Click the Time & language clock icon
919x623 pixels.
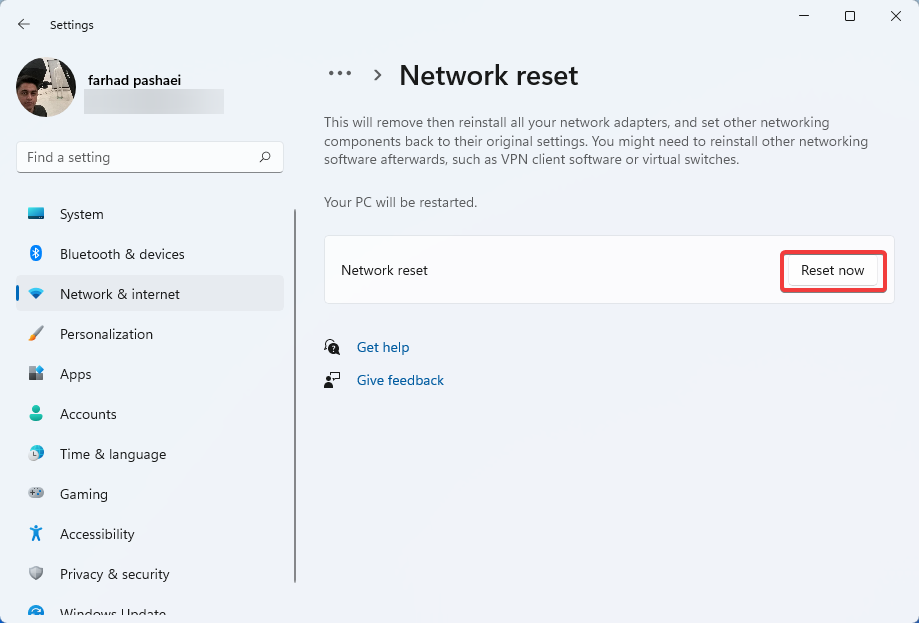click(x=36, y=454)
